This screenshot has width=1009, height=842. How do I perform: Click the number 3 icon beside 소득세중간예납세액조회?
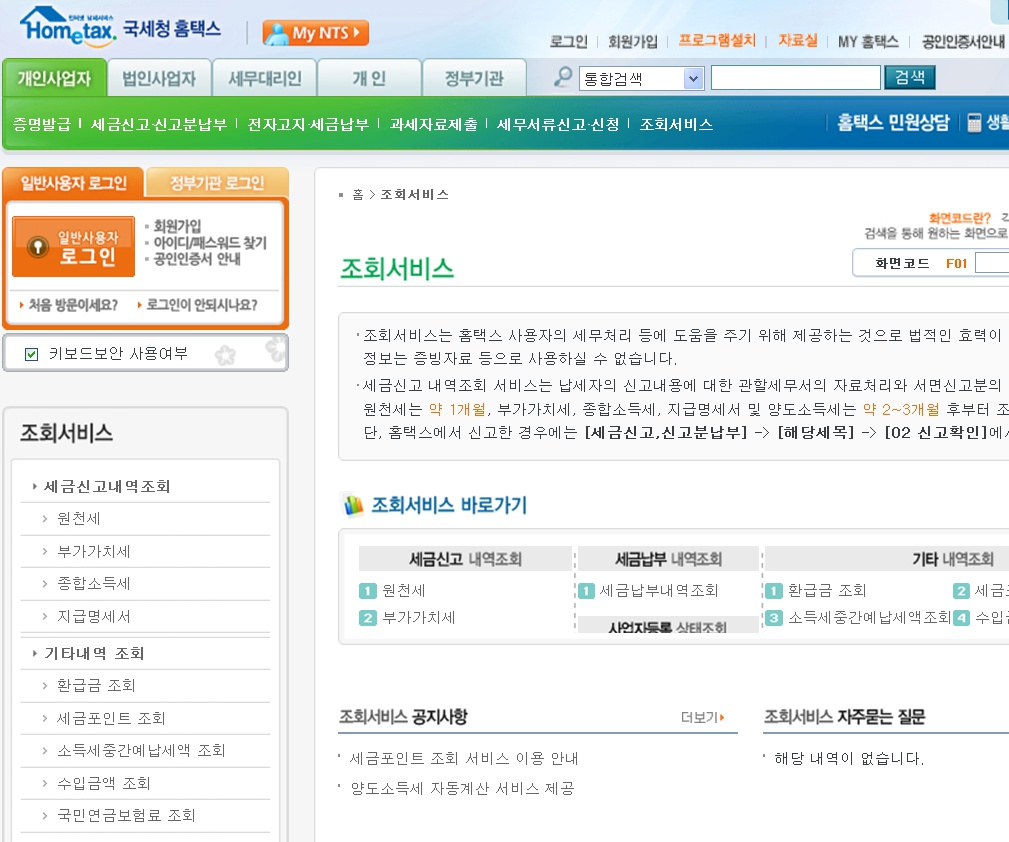(774, 618)
